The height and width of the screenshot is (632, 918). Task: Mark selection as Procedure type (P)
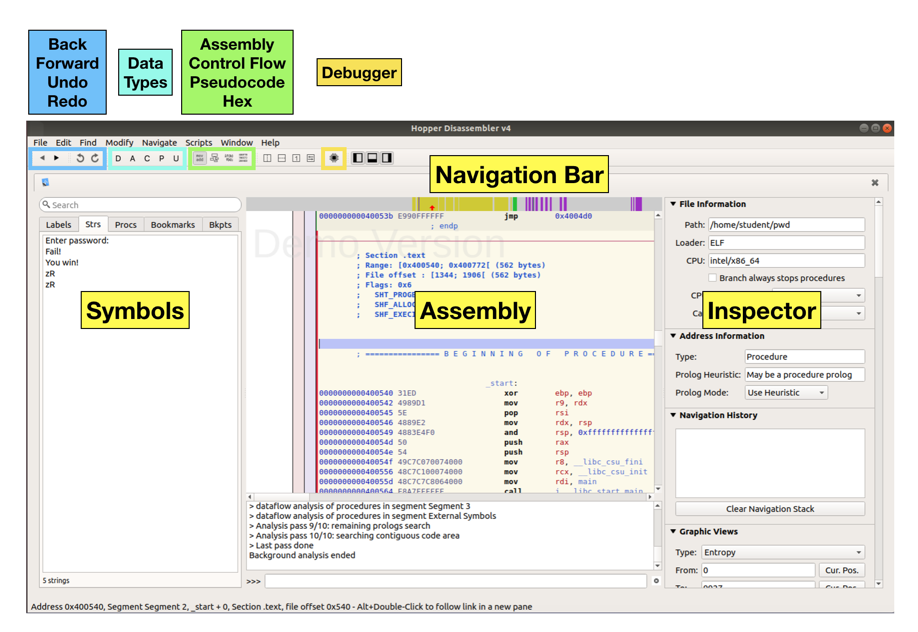(x=162, y=158)
